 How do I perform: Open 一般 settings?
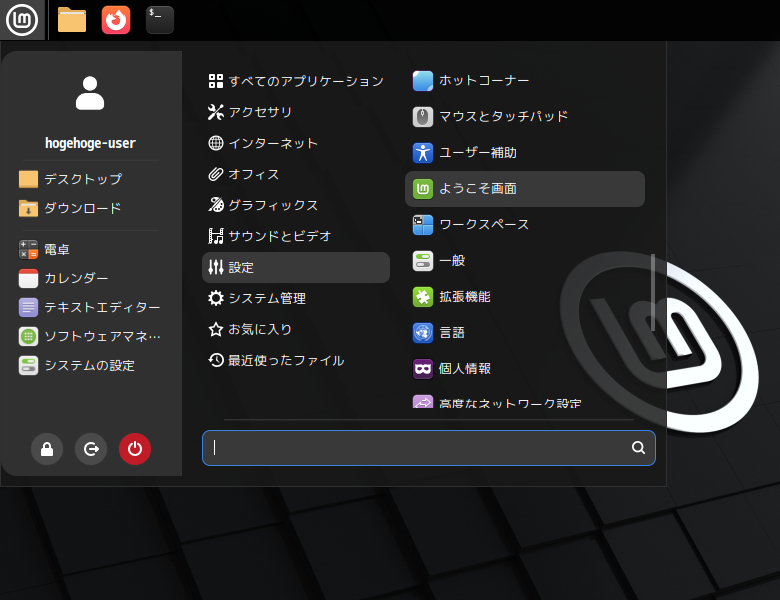pos(525,261)
